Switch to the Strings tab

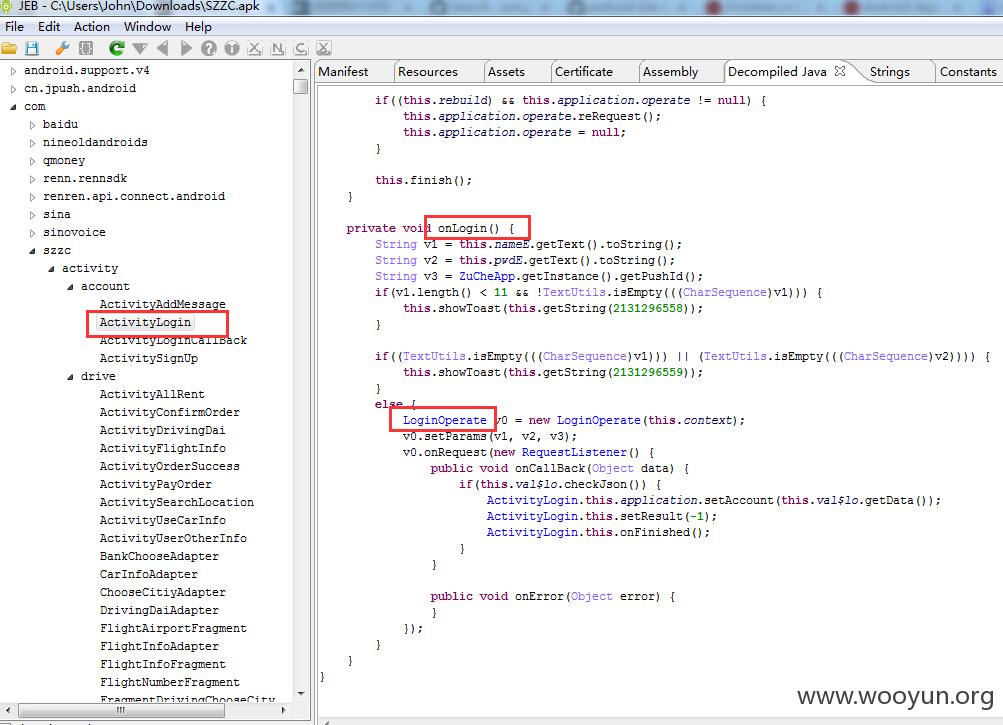coord(889,72)
